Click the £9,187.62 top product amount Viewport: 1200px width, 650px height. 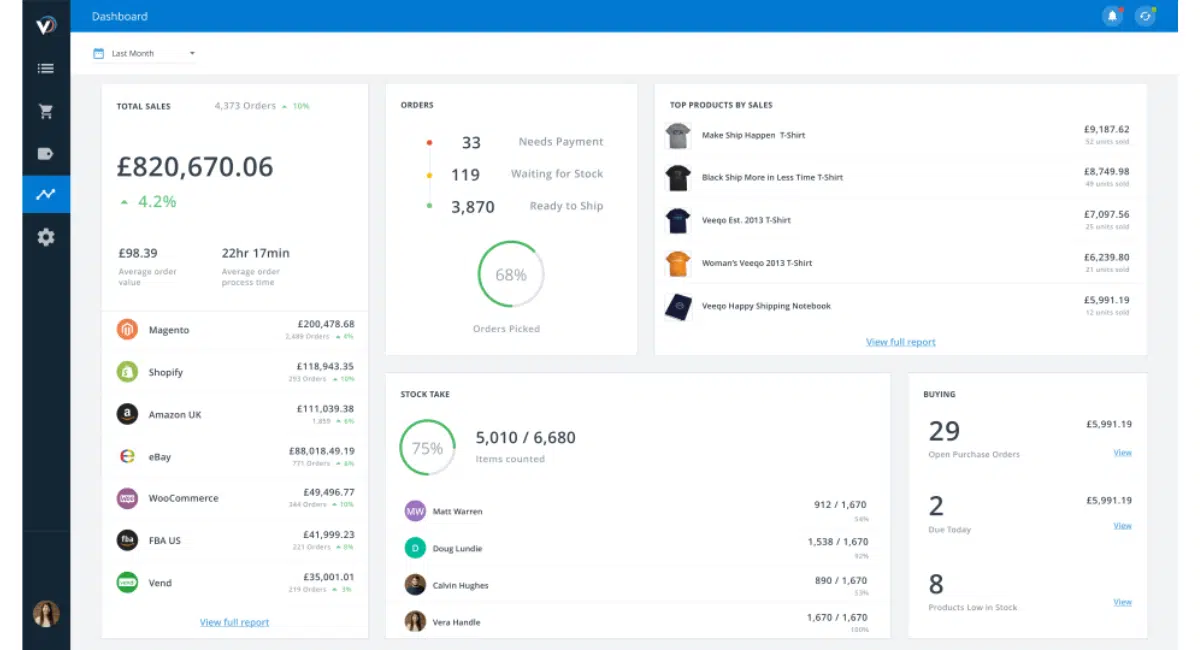1107,129
